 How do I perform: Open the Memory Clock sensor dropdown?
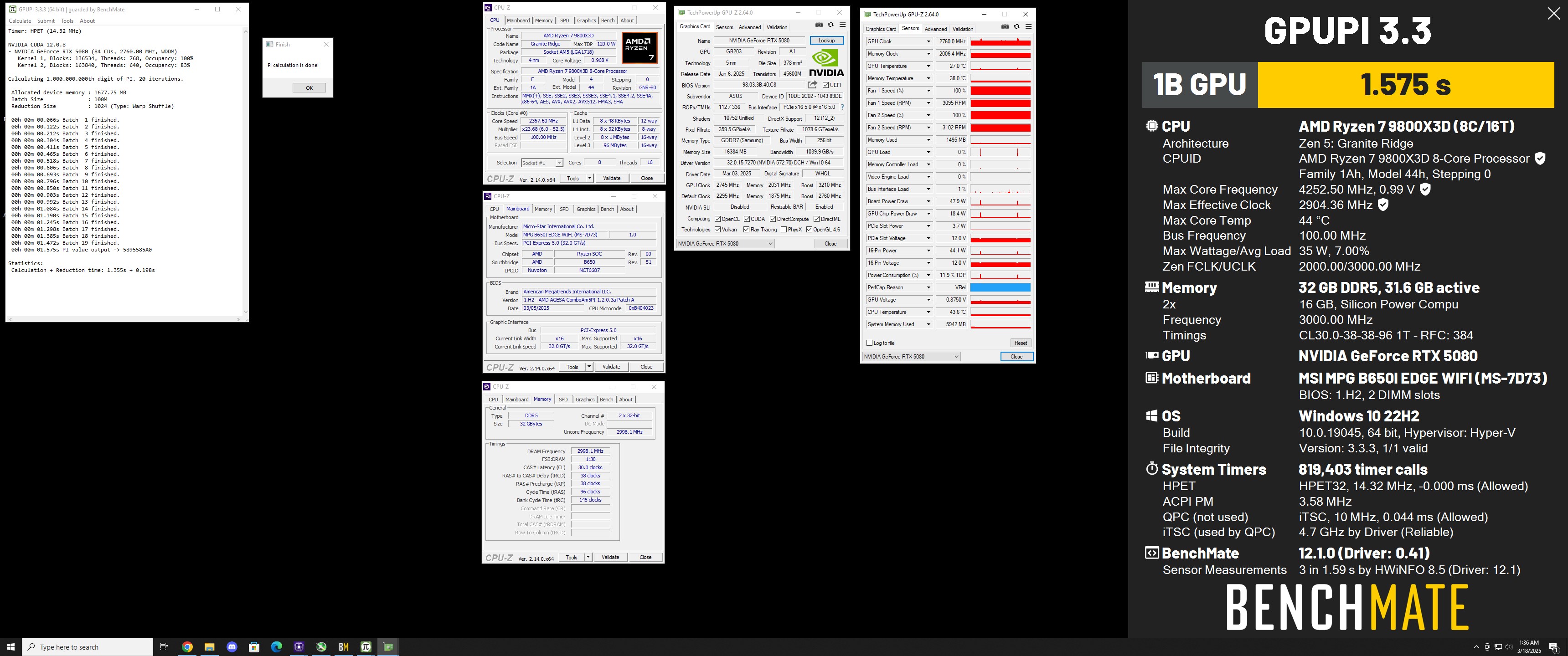(x=928, y=54)
